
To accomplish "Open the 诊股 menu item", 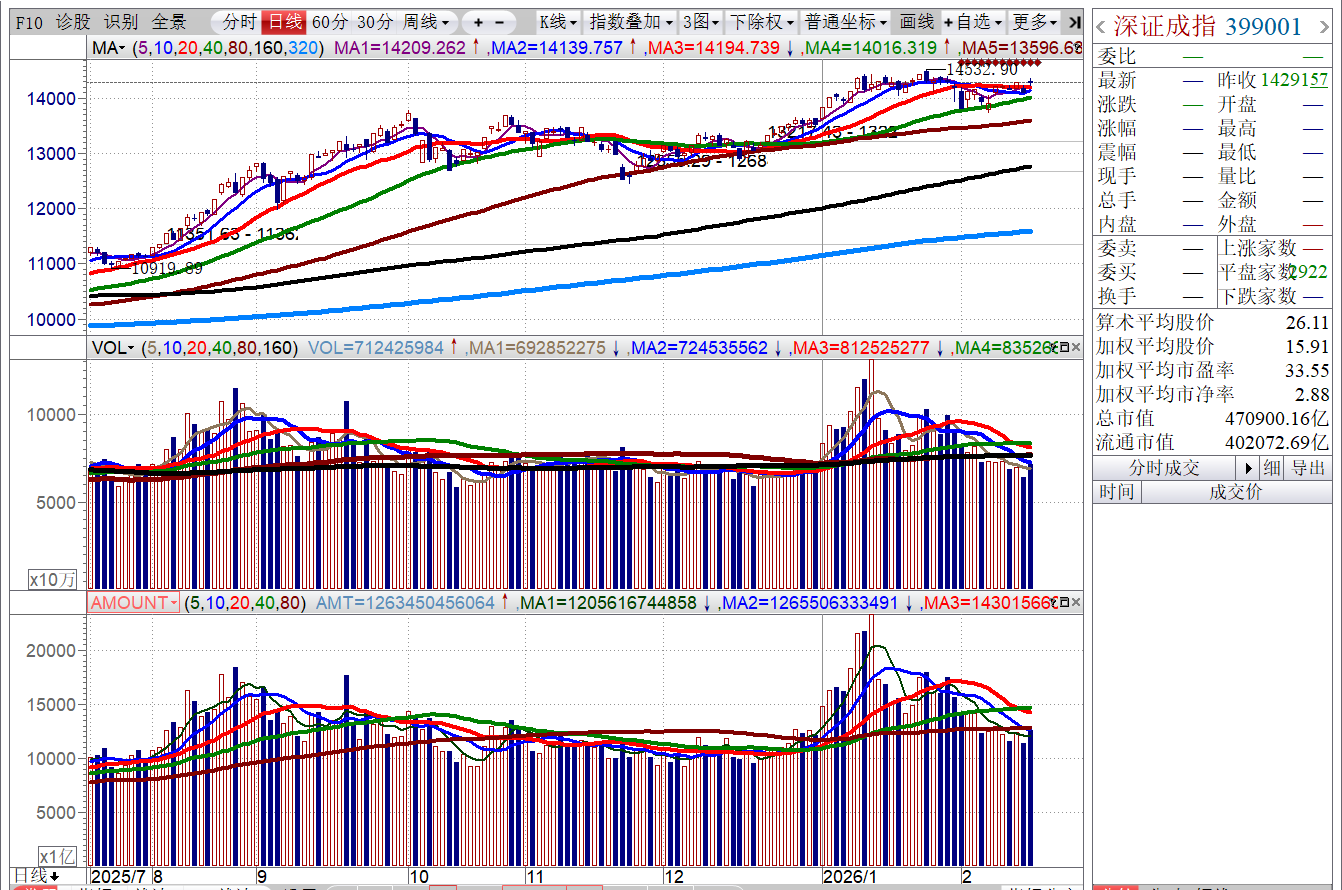I will tap(72, 22).
